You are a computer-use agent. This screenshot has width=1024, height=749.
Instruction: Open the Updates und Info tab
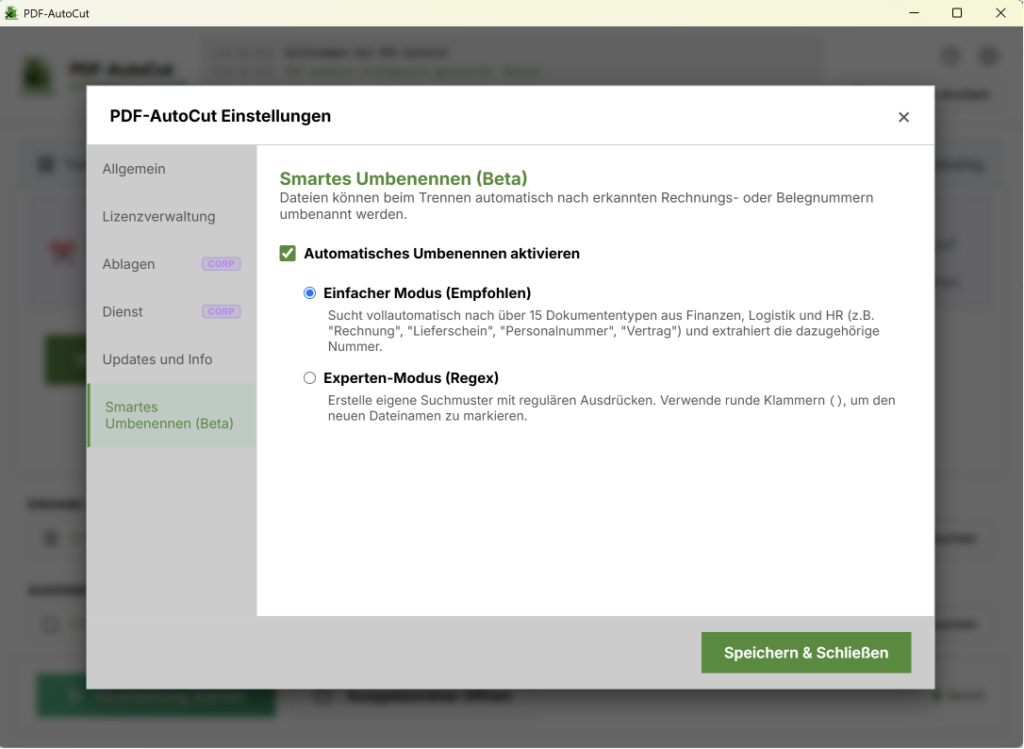[172, 360]
